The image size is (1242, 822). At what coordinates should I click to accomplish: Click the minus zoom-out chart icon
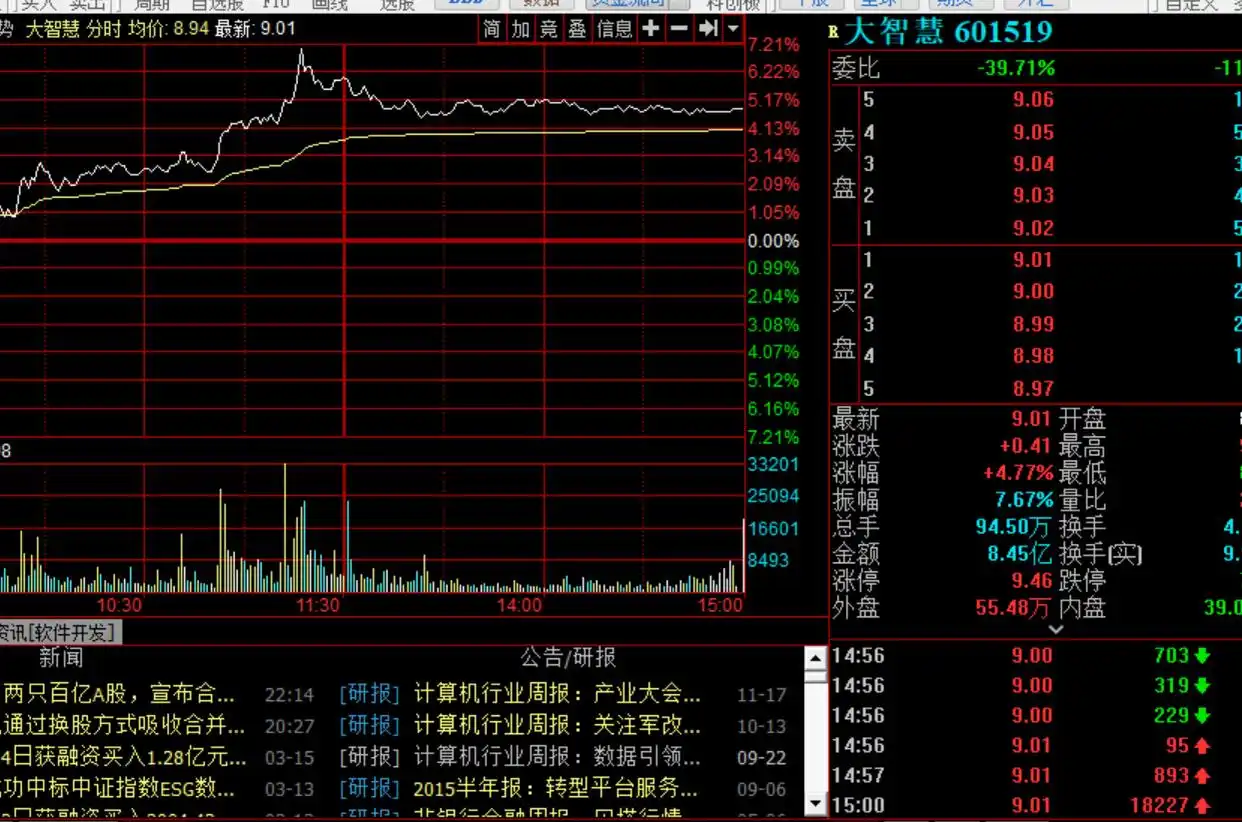[x=679, y=29]
